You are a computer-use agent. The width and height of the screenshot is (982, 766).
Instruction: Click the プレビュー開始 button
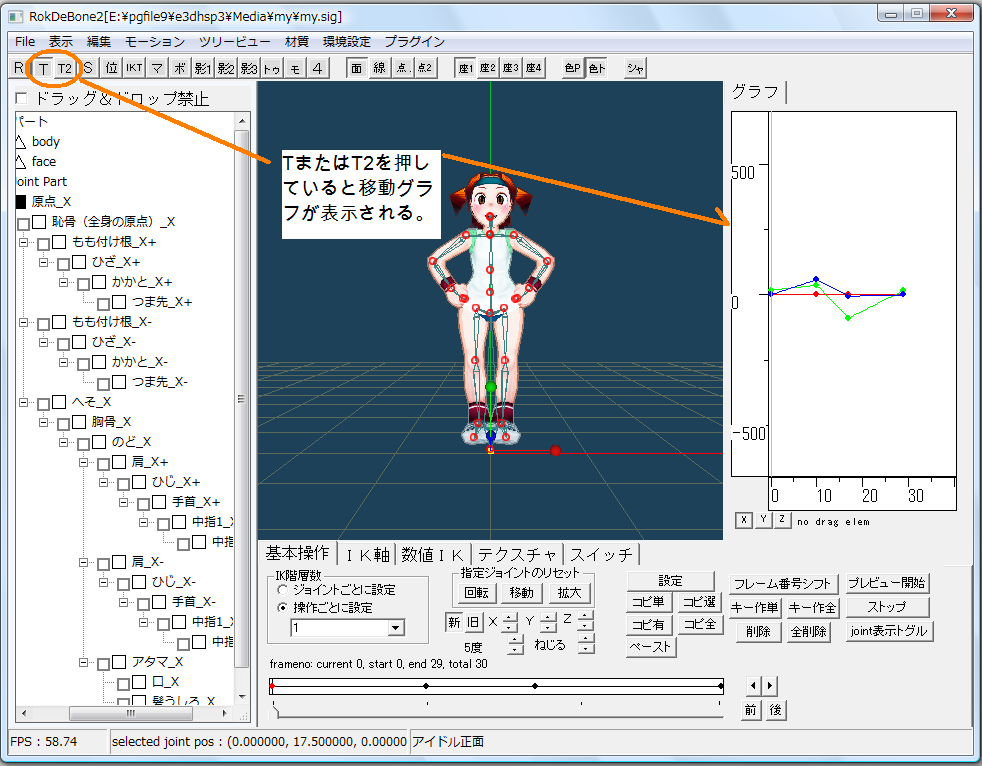pyautogui.click(x=887, y=583)
